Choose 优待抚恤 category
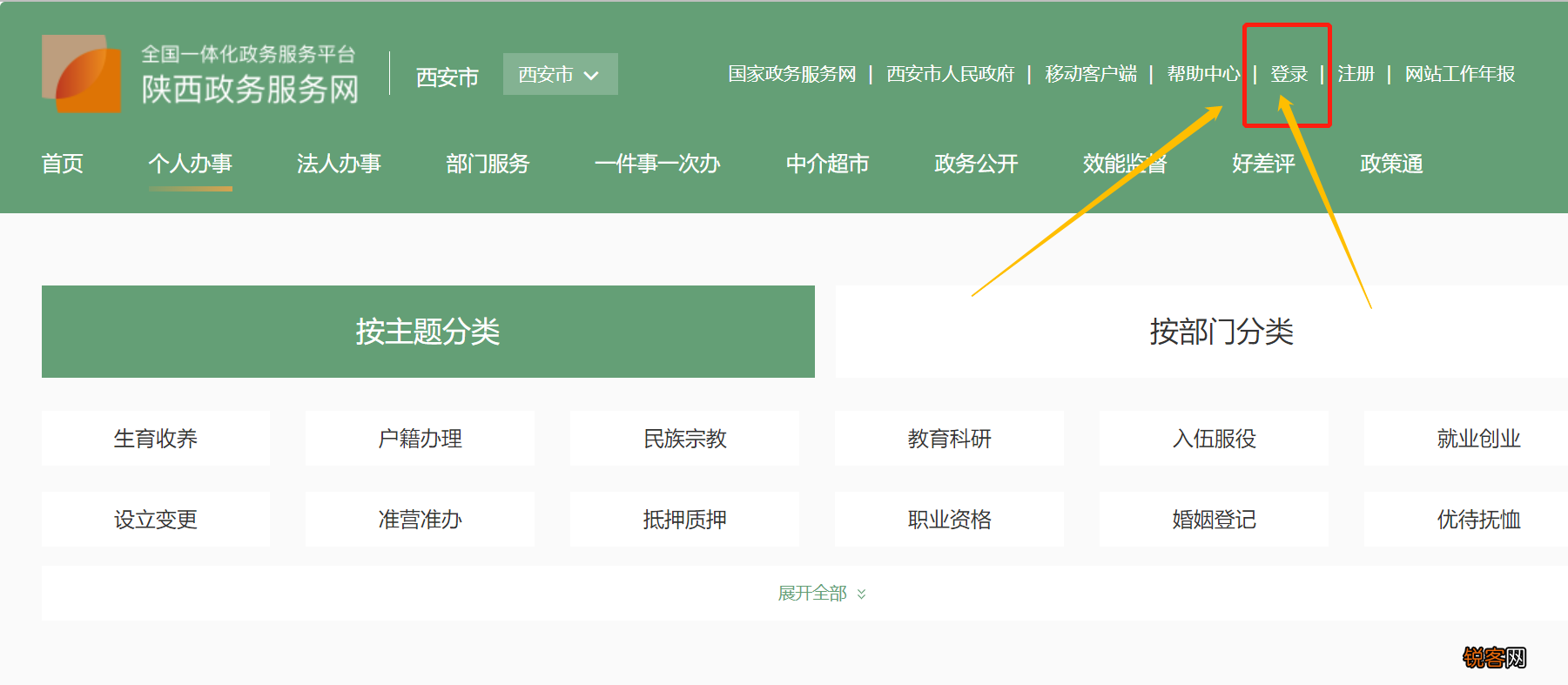1568x685 pixels. [1466, 520]
